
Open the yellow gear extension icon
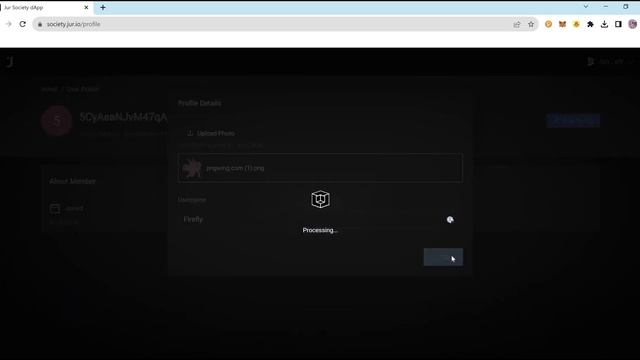[x=576, y=24]
